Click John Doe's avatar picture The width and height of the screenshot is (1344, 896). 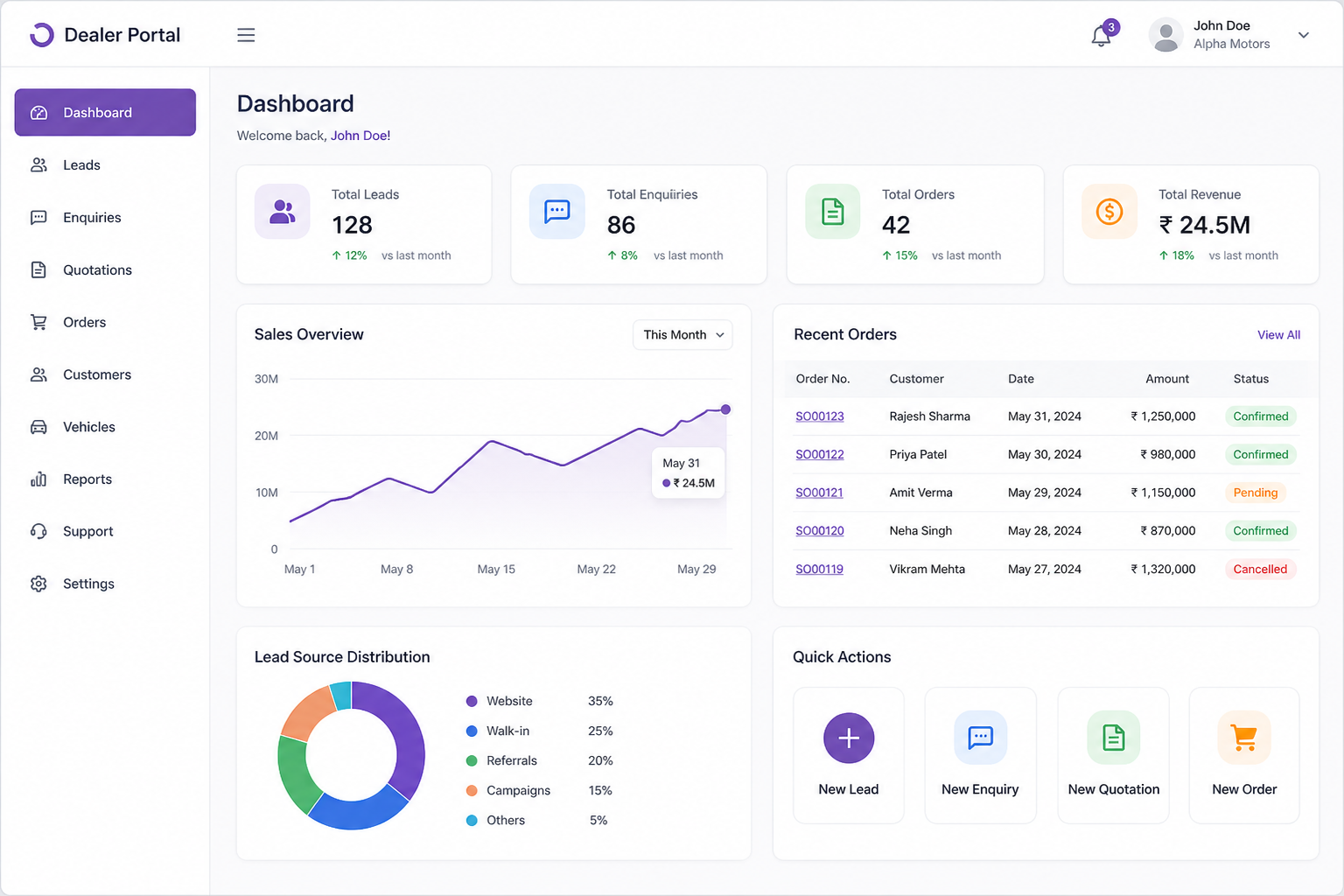click(1165, 35)
